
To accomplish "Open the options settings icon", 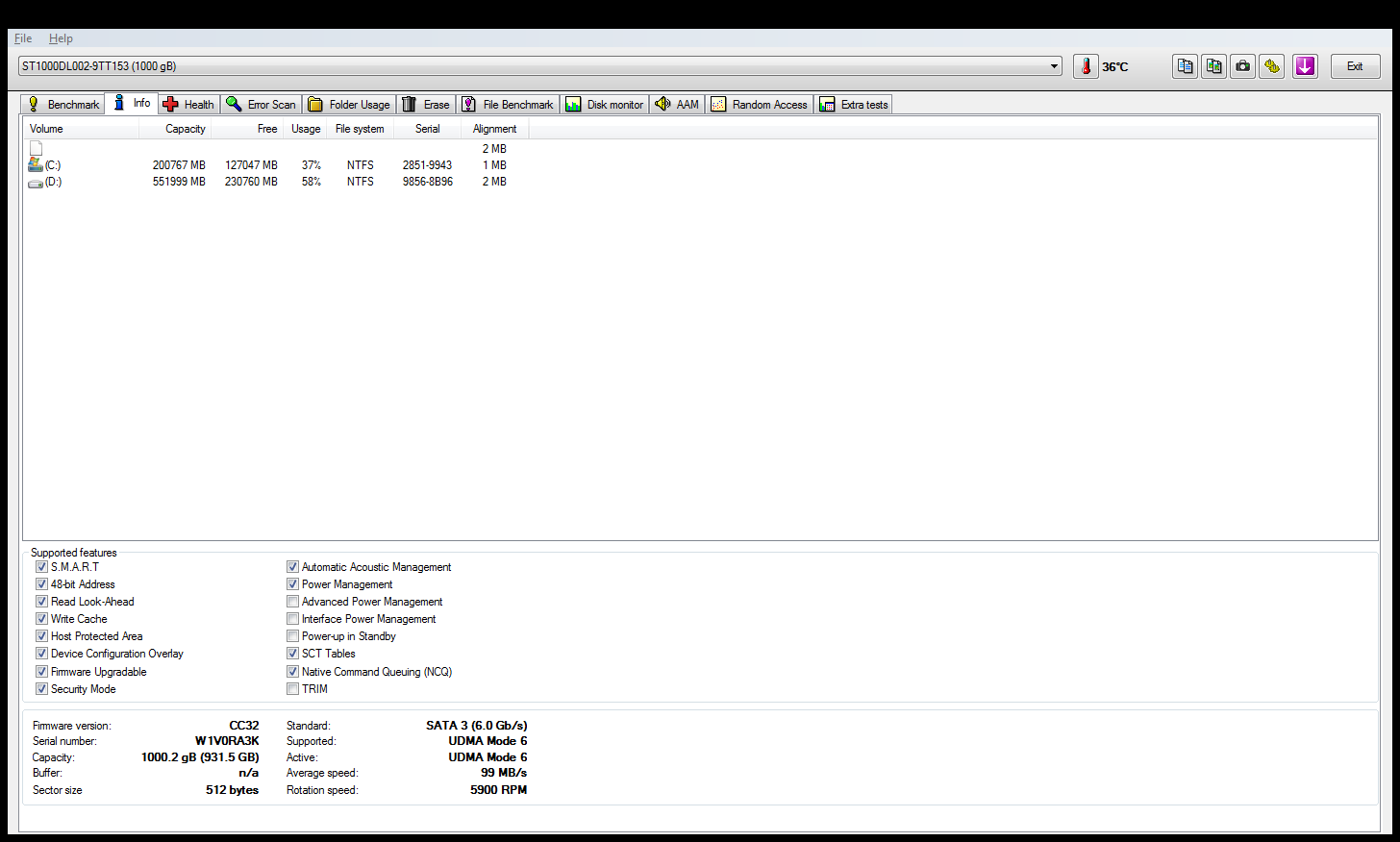I will tap(1272, 66).
